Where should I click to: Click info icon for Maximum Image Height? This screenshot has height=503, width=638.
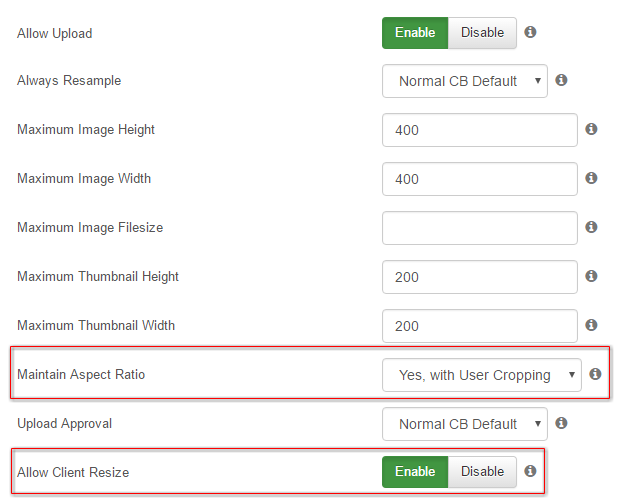pyautogui.click(x=591, y=129)
